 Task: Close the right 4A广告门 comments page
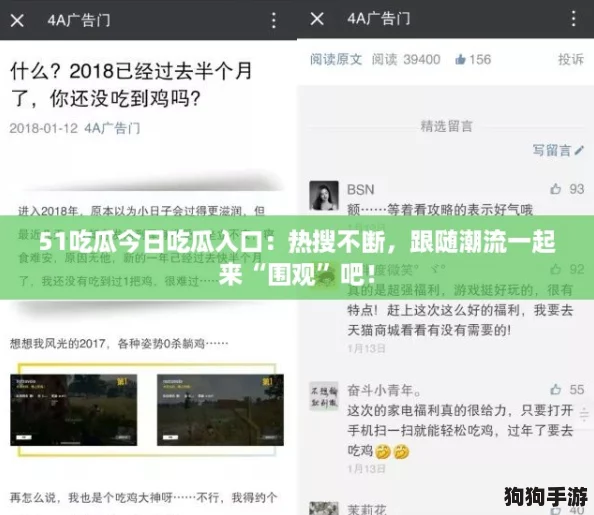click(x=317, y=19)
